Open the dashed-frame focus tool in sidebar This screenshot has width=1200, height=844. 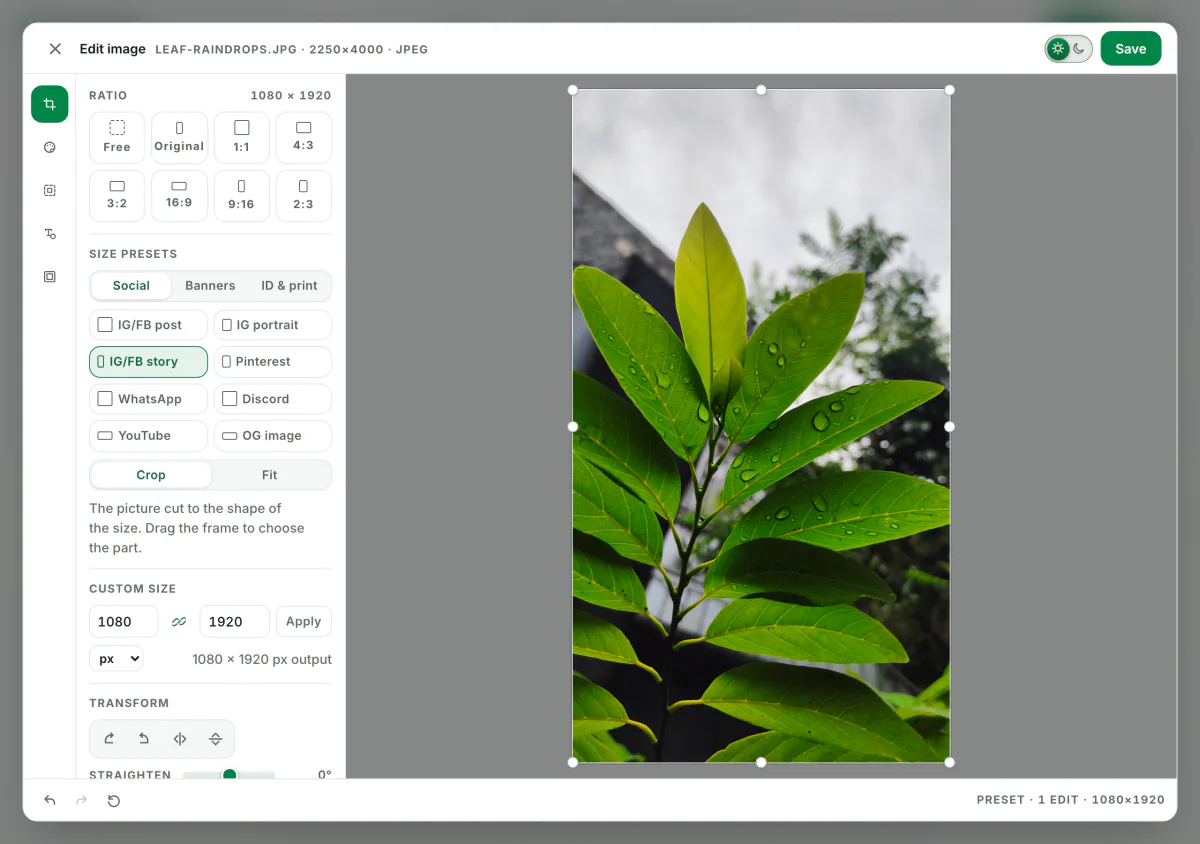[49, 190]
